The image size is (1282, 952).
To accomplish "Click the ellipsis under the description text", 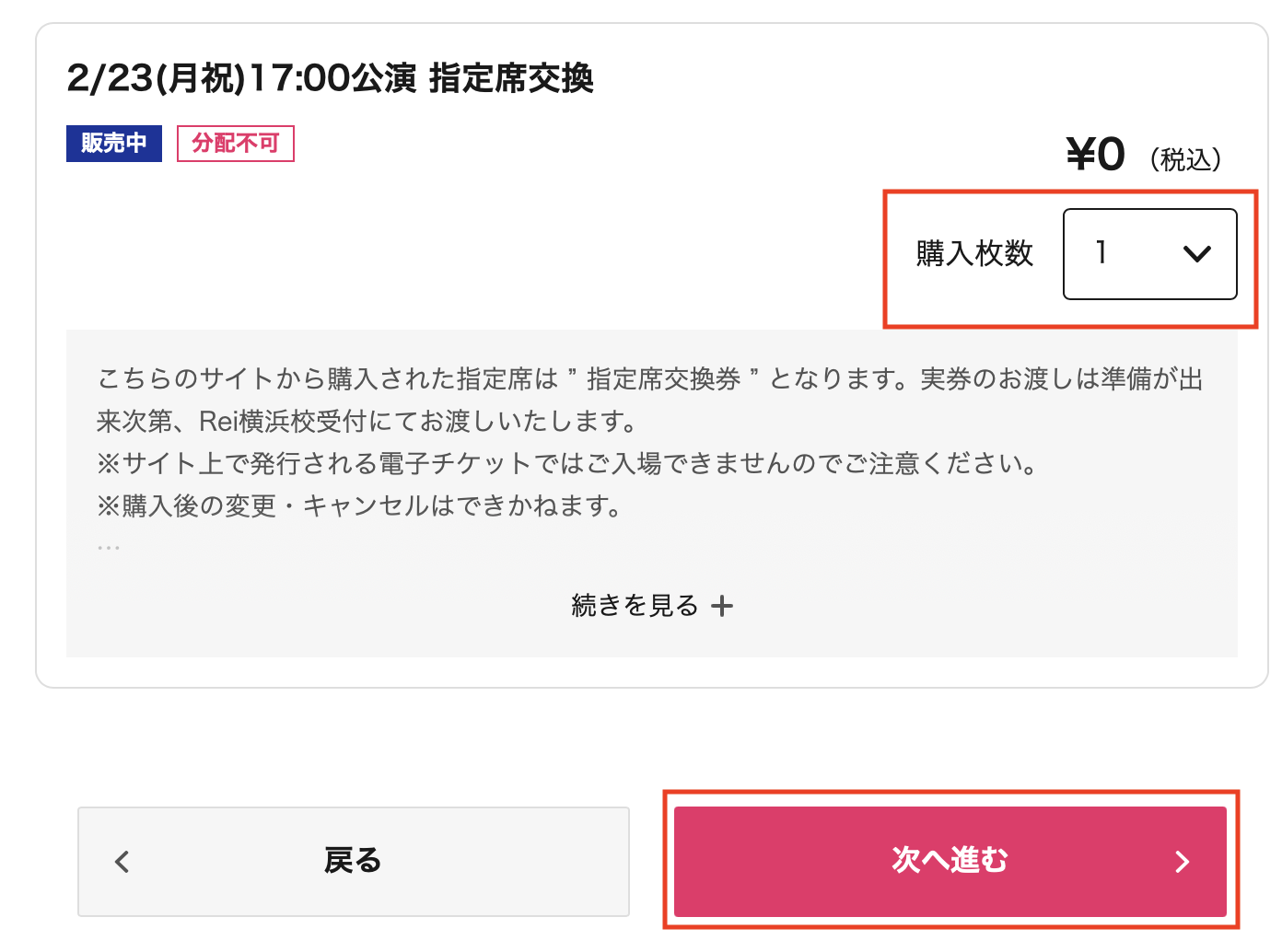I will 109,548.
